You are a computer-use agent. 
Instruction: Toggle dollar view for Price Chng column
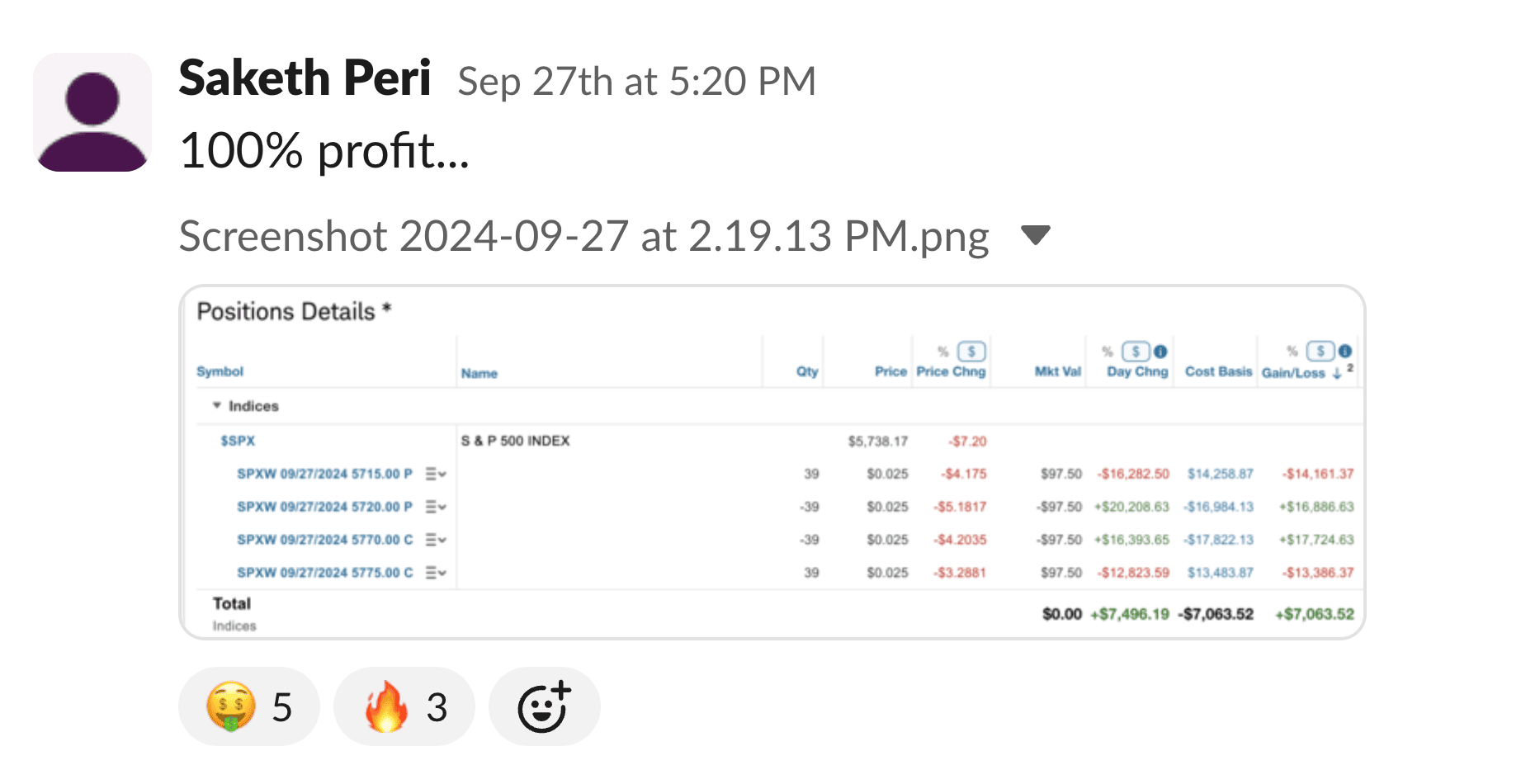[x=971, y=352]
